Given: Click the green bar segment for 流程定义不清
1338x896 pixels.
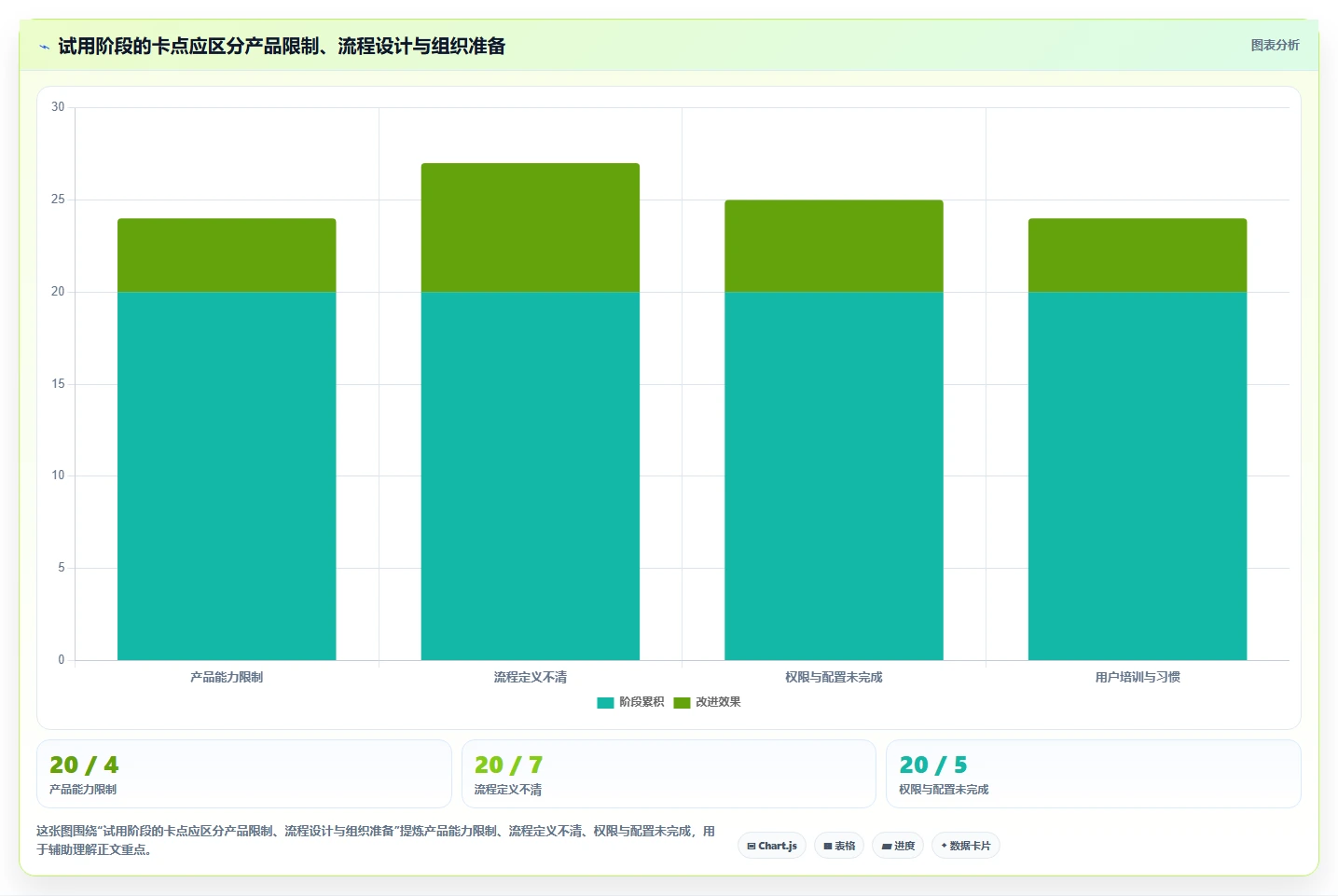Looking at the screenshot, I should 531,227.
